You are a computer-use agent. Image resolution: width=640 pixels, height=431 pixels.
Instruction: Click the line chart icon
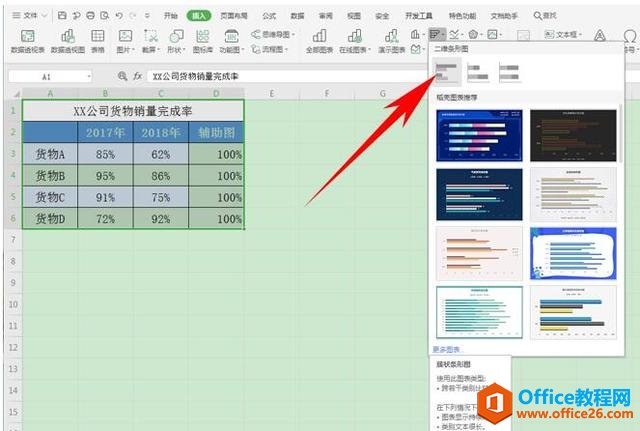(x=456, y=35)
